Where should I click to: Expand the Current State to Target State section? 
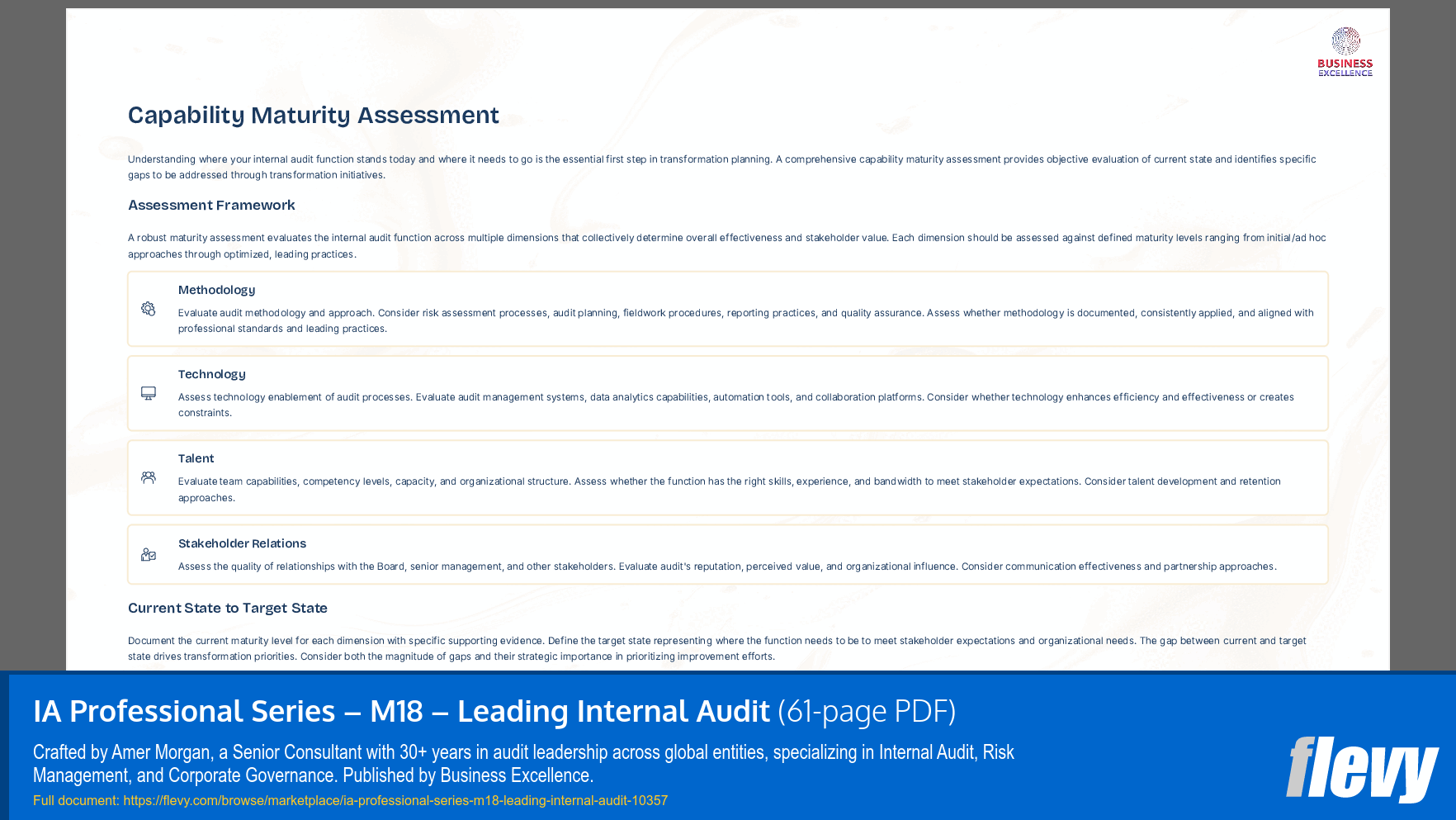coord(227,608)
